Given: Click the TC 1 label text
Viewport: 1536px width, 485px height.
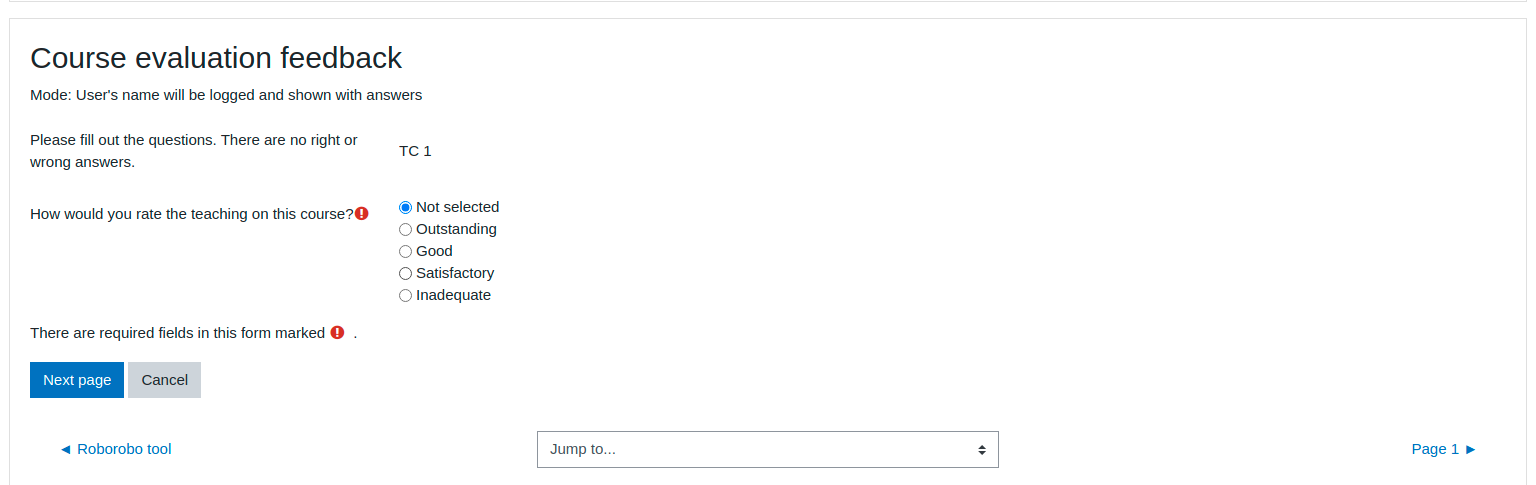Looking at the screenshot, I should [x=415, y=151].
